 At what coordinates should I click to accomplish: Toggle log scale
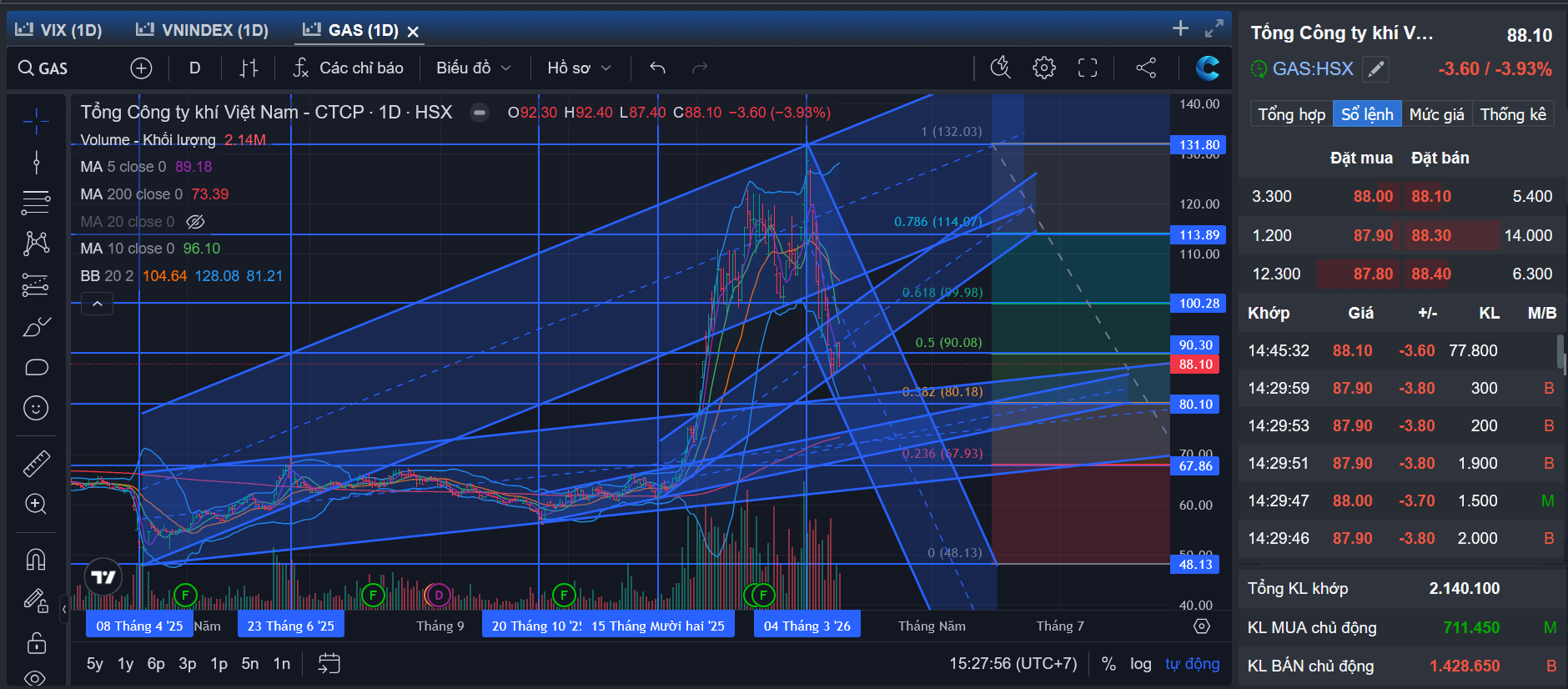[x=1140, y=664]
